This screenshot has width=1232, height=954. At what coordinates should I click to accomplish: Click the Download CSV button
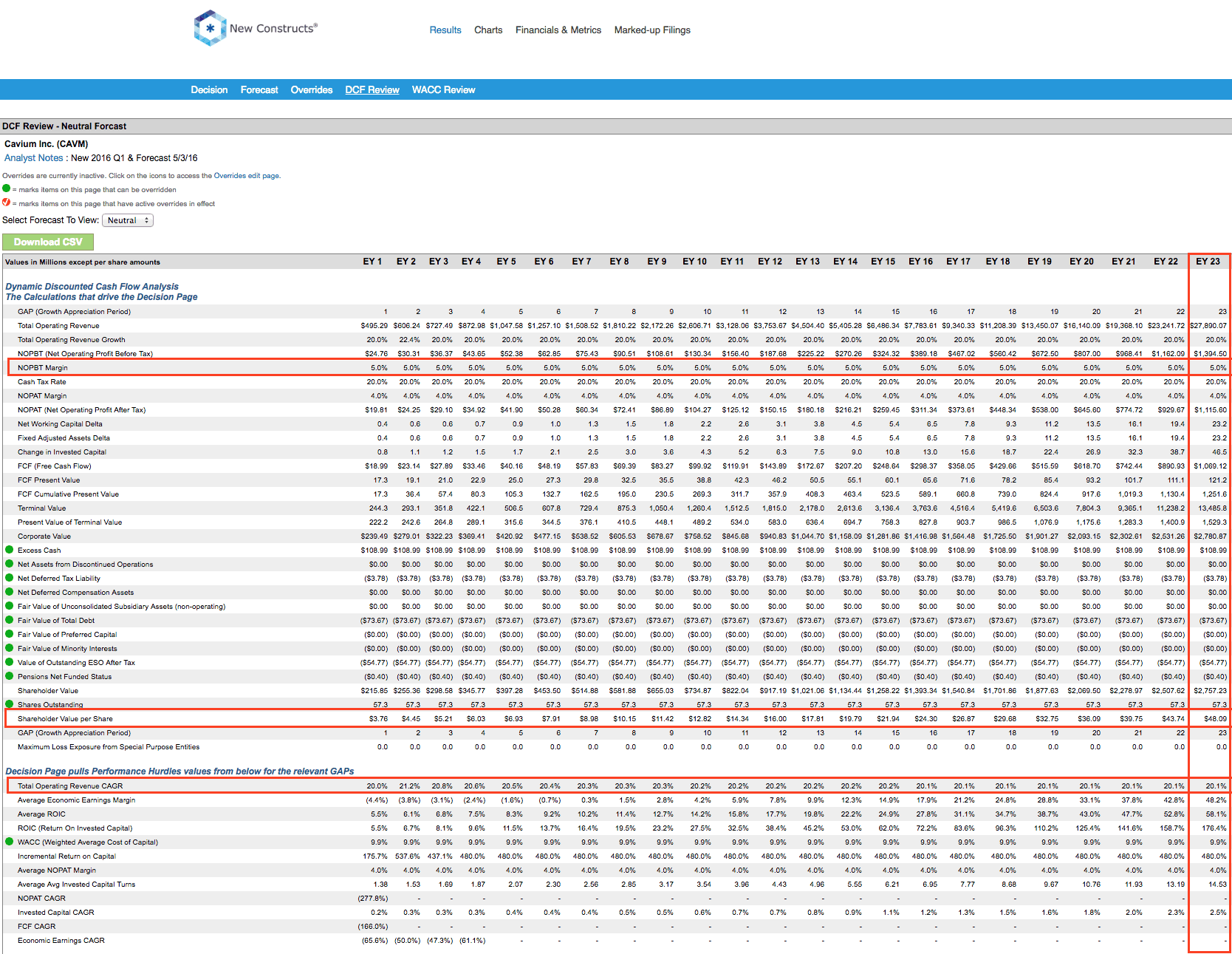coord(48,242)
